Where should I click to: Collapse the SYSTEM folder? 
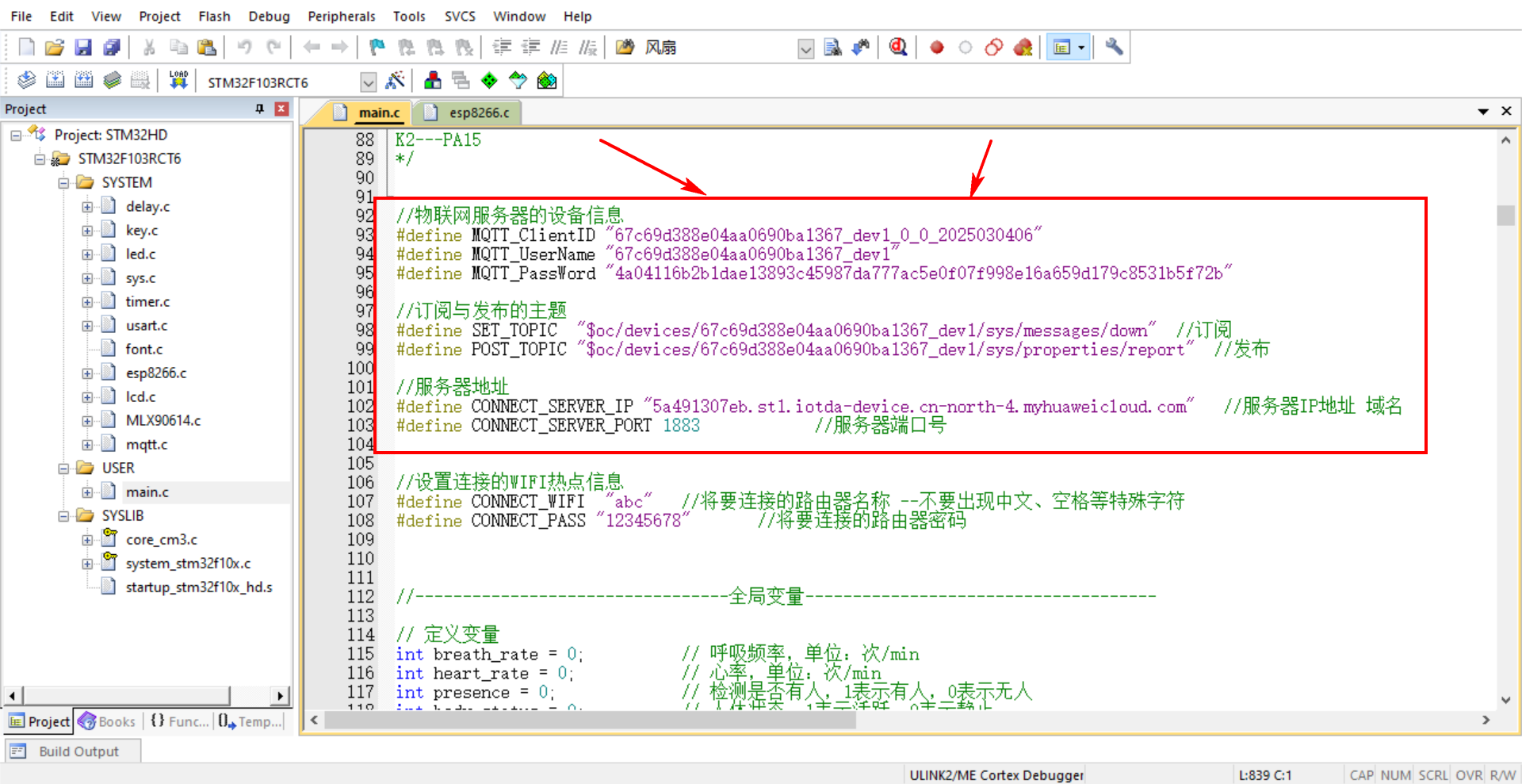click(63, 183)
